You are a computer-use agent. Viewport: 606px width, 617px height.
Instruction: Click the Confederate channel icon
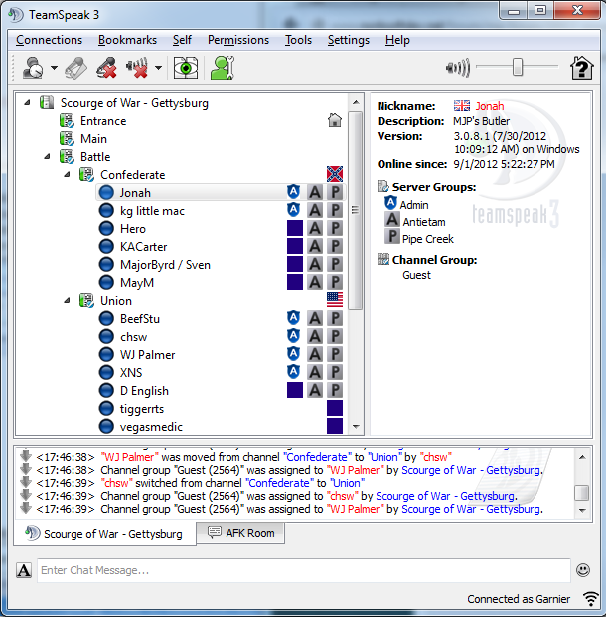pyautogui.click(x=87, y=174)
